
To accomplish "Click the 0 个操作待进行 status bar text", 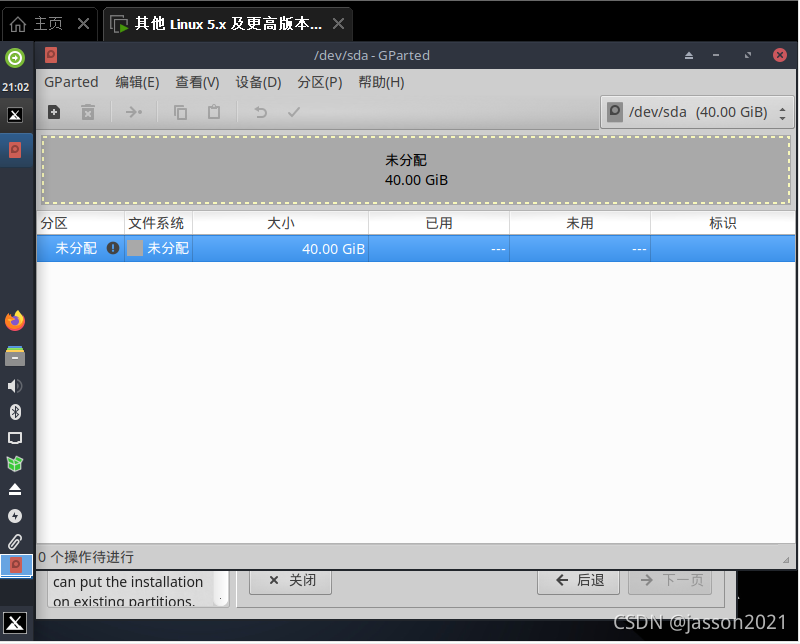I will [86, 557].
